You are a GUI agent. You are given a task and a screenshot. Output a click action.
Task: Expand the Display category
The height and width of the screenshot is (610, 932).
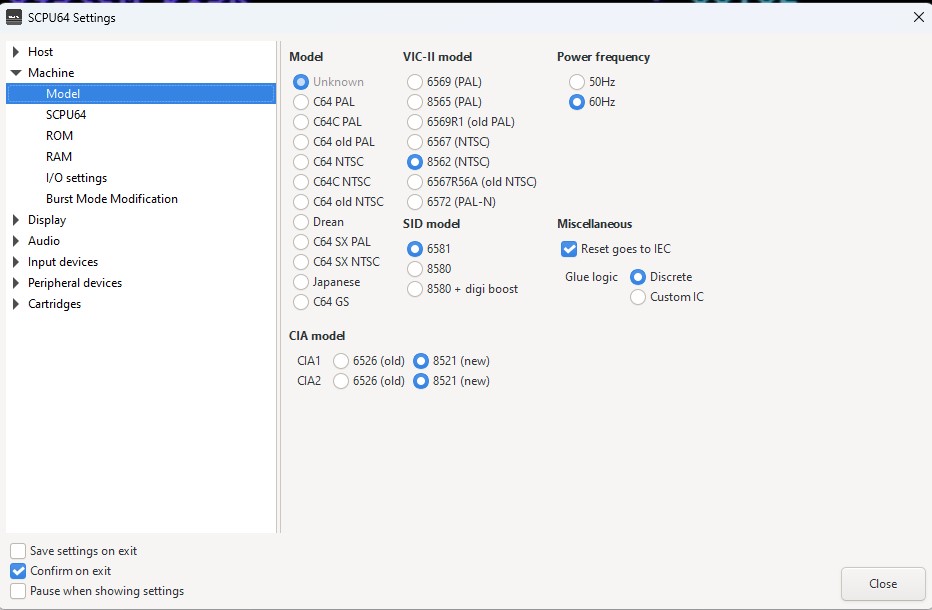coord(15,220)
